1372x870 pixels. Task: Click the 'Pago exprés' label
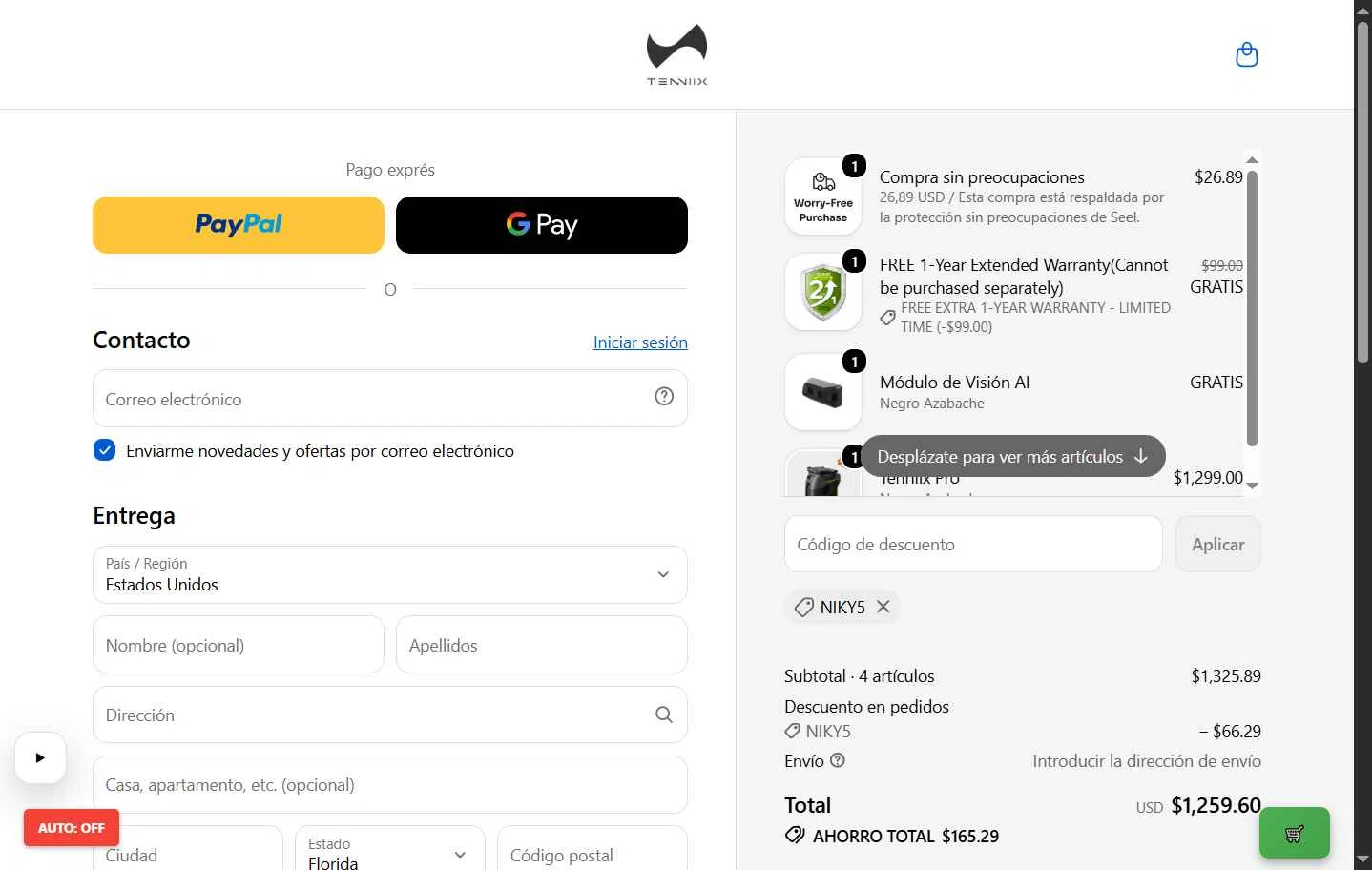pyautogui.click(x=390, y=170)
